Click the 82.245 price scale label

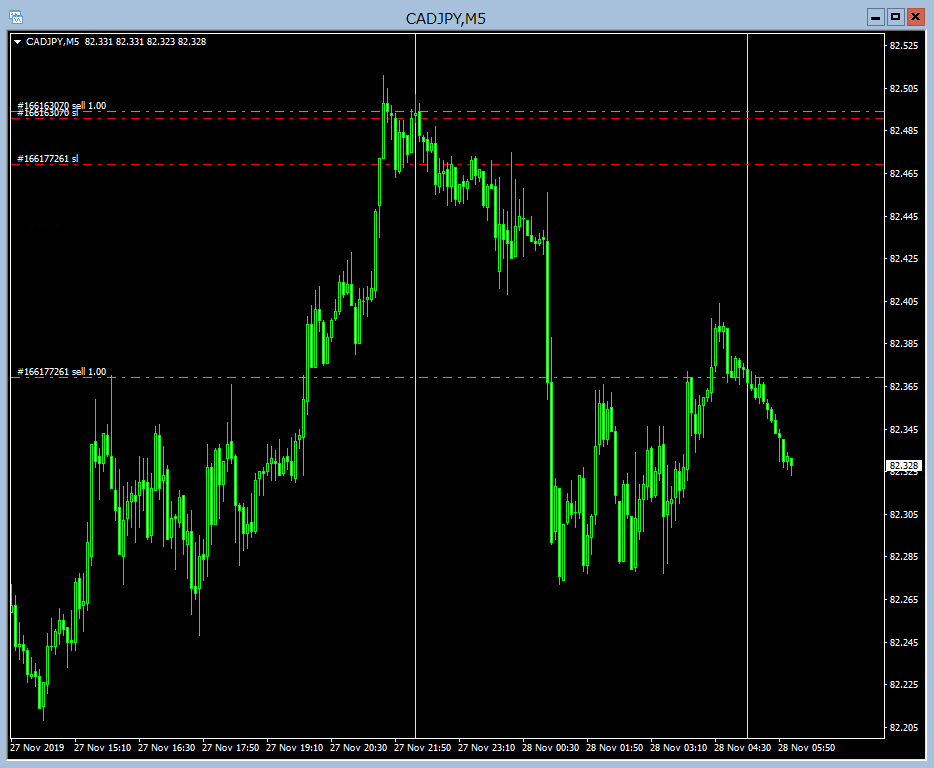[x=904, y=643]
